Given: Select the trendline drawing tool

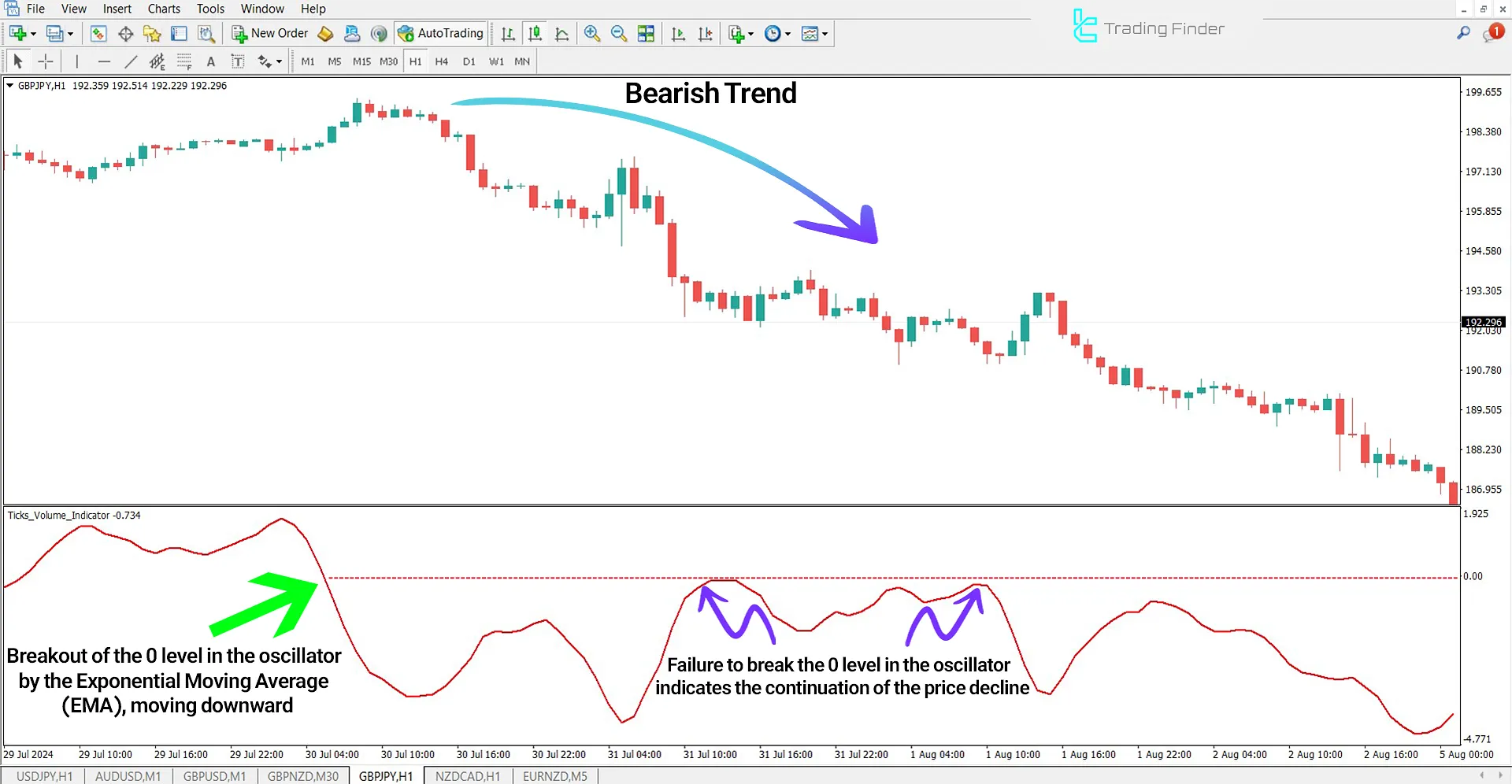Looking at the screenshot, I should pyautogui.click(x=131, y=61).
